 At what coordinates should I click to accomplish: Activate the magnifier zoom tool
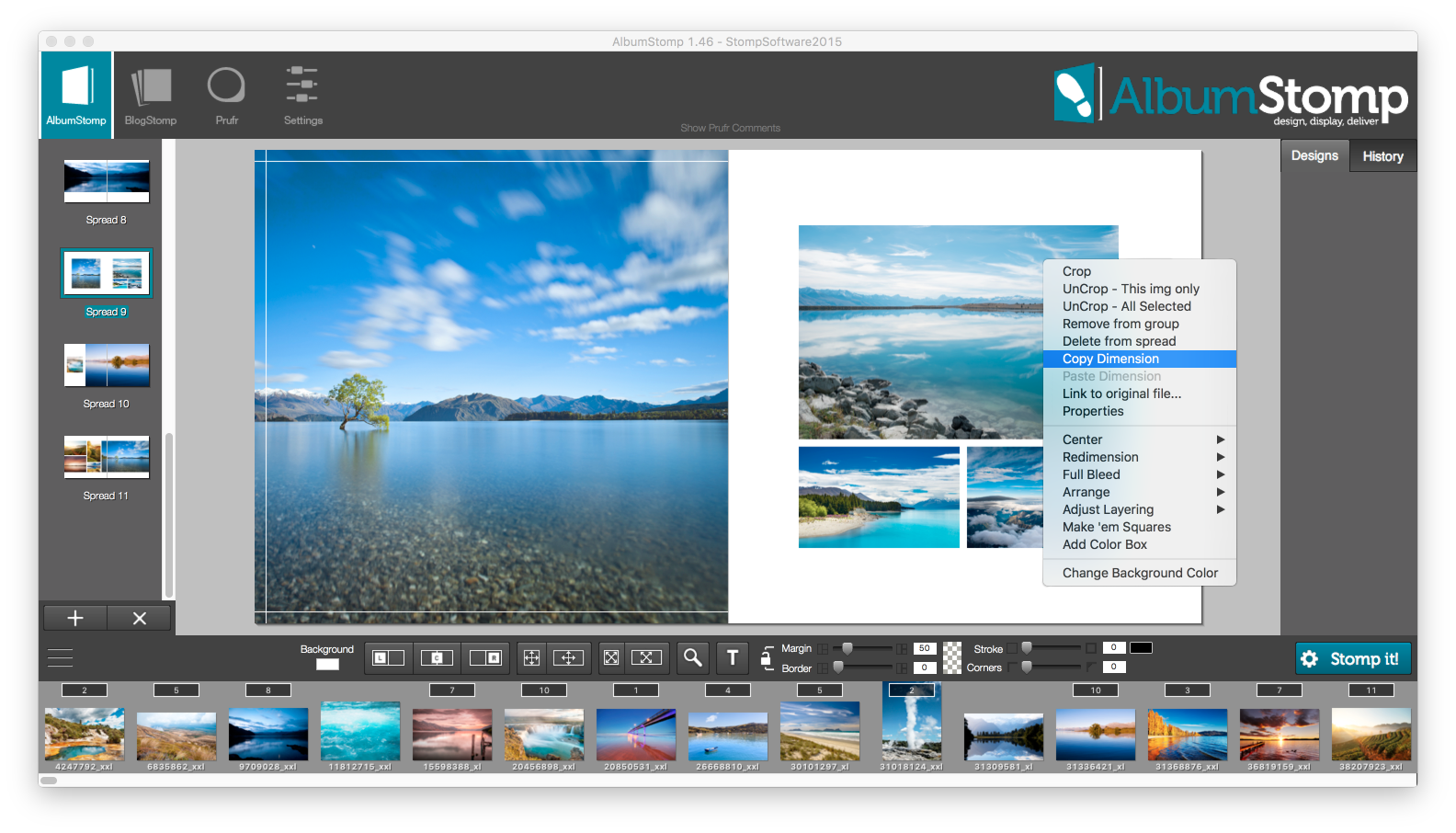(693, 657)
